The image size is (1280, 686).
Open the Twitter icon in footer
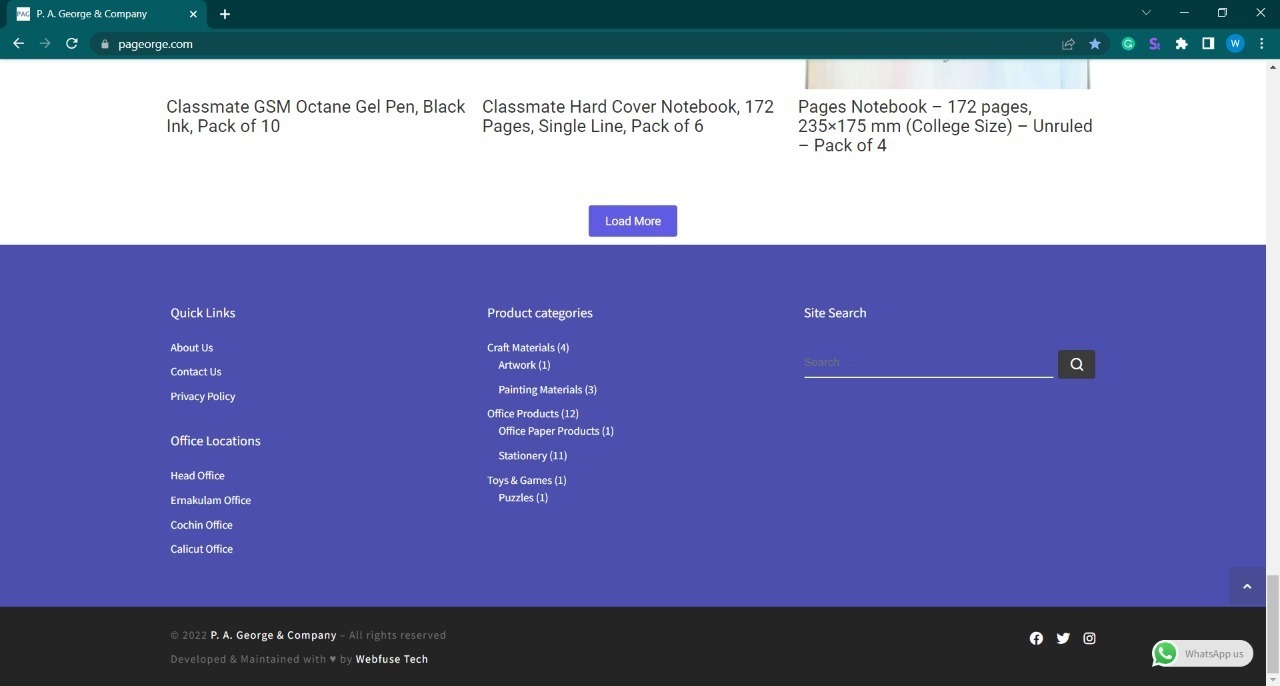click(1063, 638)
